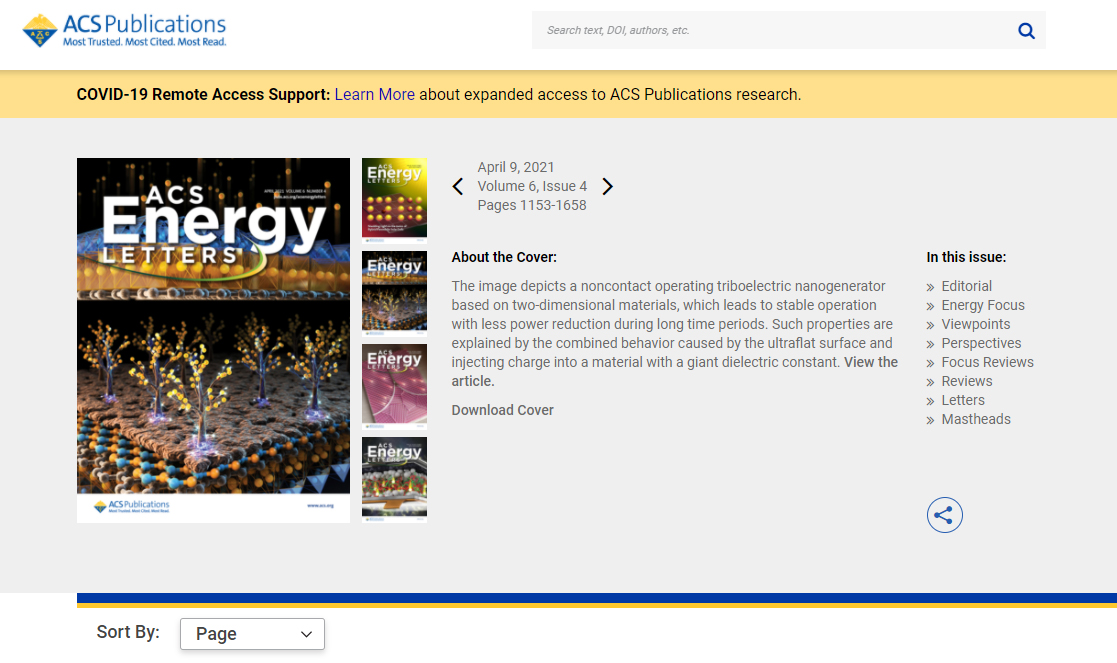Image resolution: width=1117 pixels, height=663 pixels.
Task: Go to the previous issue arrow
Action: [458, 187]
